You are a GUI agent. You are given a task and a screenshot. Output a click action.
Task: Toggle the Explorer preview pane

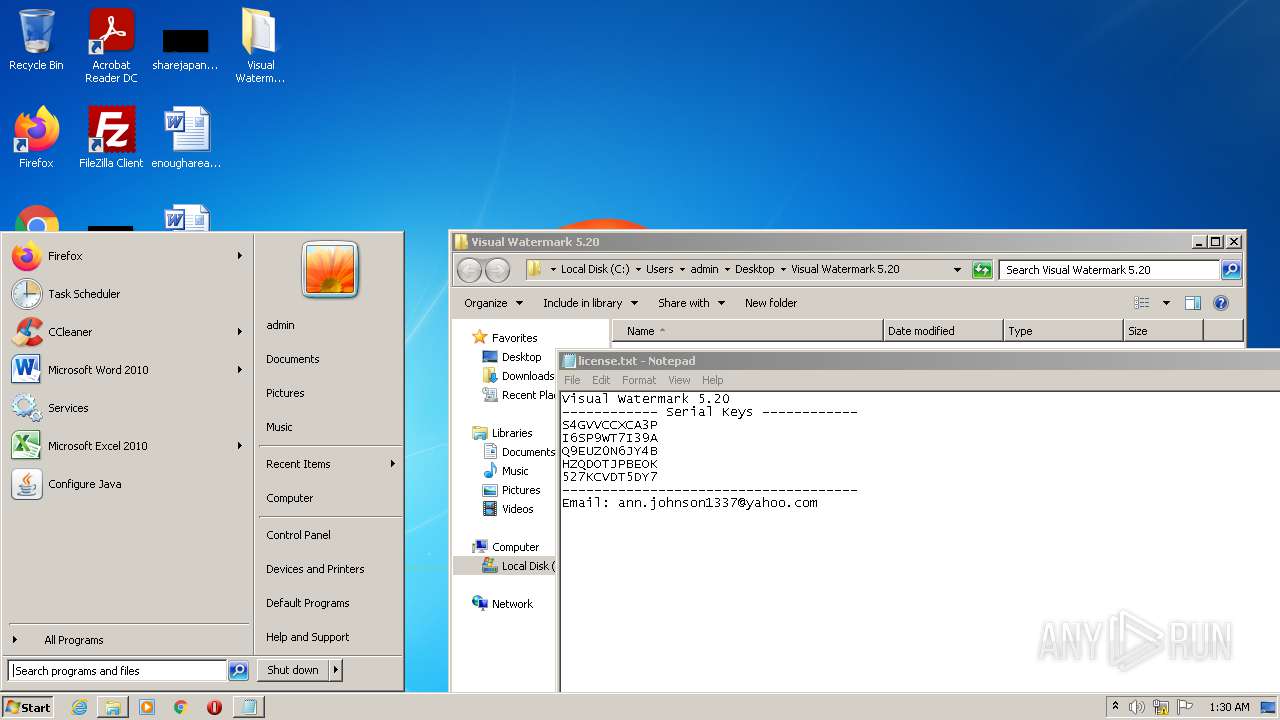click(x=1193, y=303)
